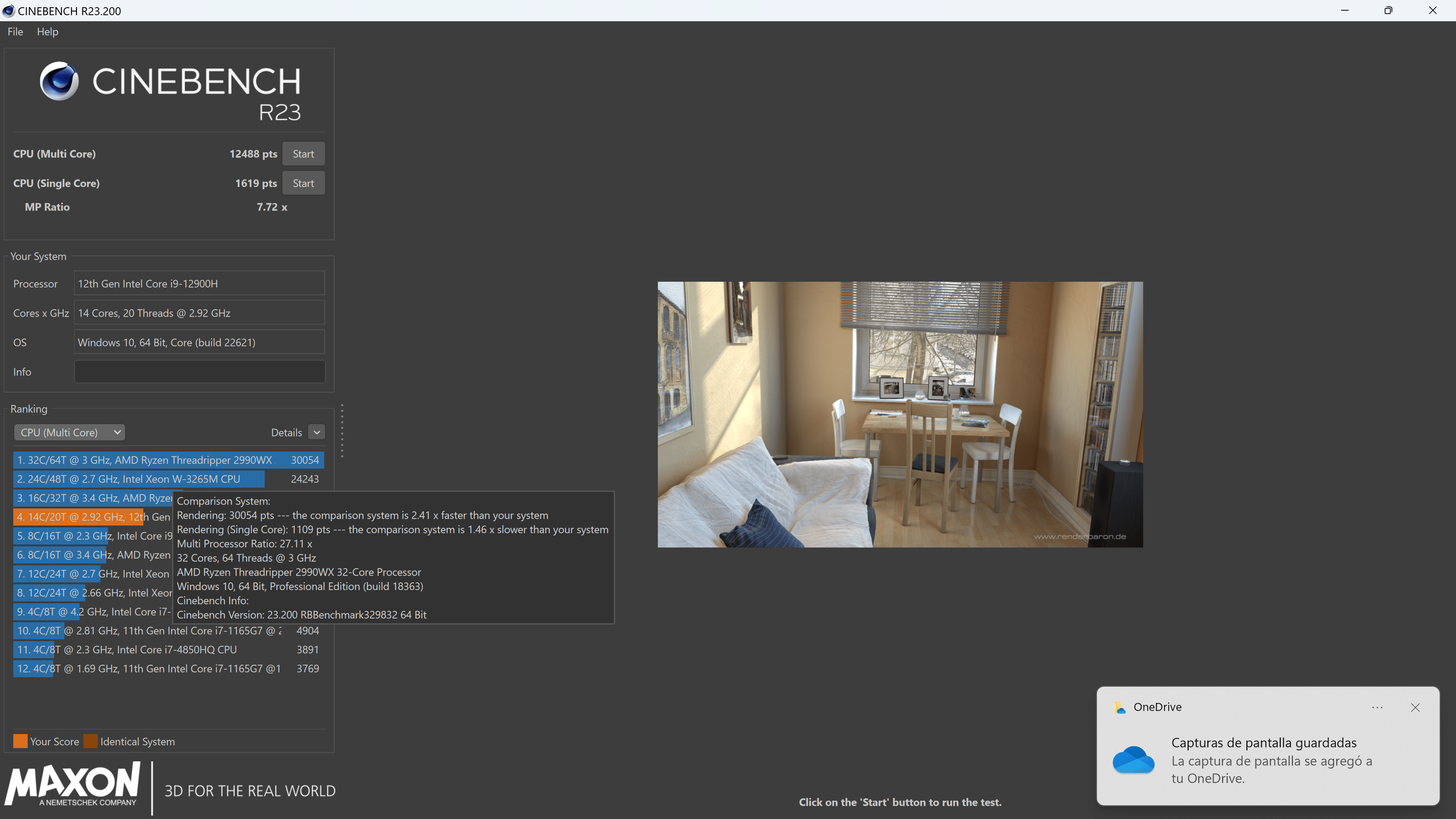Viewport: 1456px width, 819px height.
Task: Click the Cinebench title bar app icon
Action: [8, 11]
